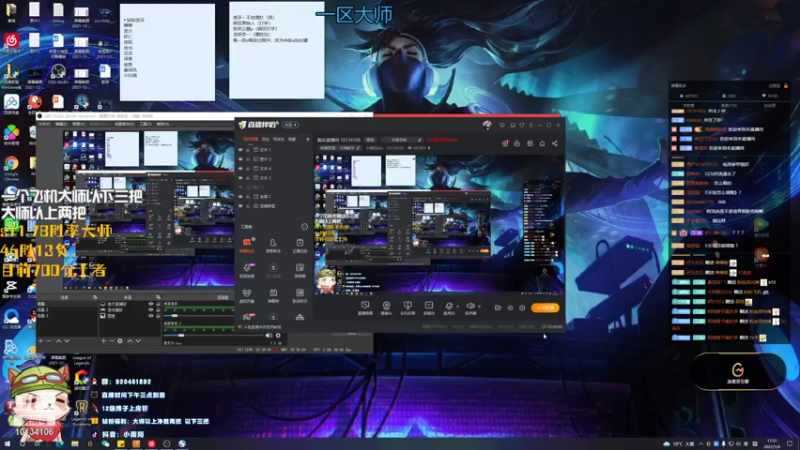
Task: Click the speaker icon in streaming app bar
Action: tap(470, 307)
